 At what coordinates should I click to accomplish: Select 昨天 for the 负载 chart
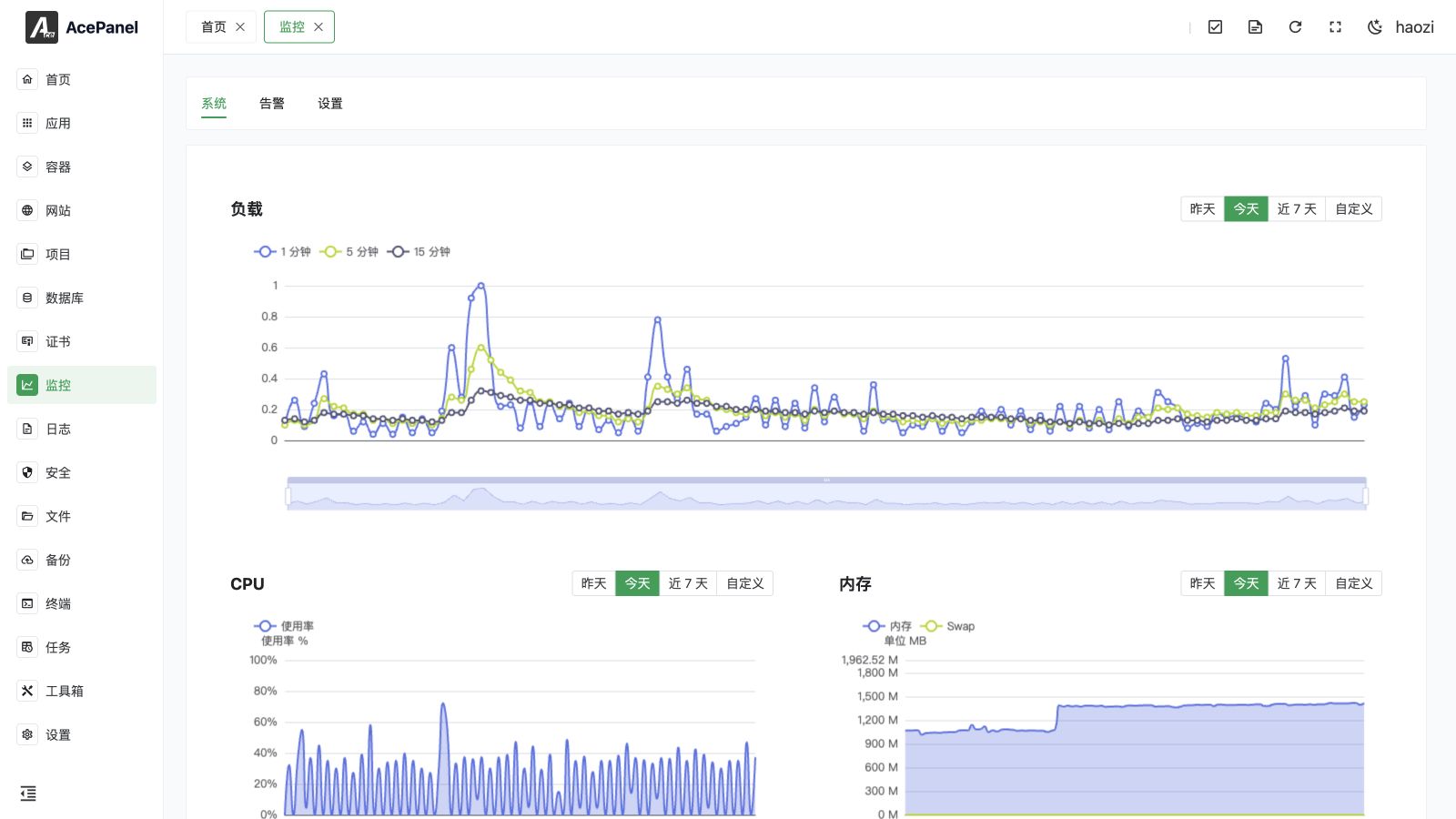point(1202,209)
